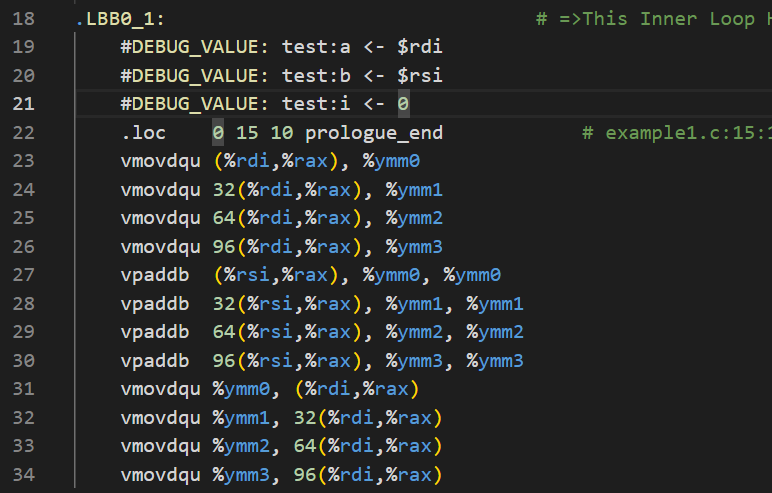The width and height of the screenshot is (772, 493).
Task: Click the 64 offset on line 25
Action: pyautogui.click(x=224, y=218)
